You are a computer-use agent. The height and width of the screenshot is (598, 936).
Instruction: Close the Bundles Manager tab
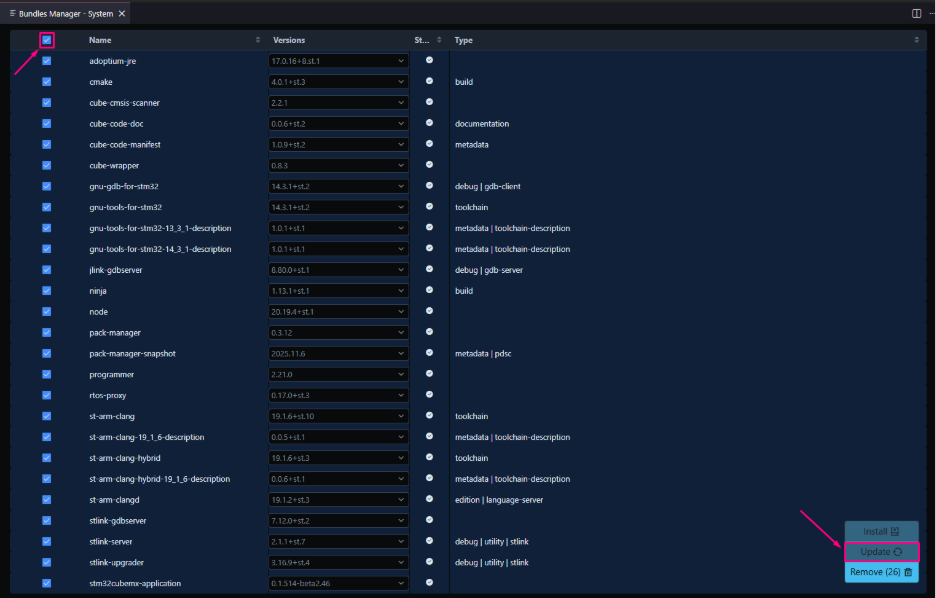pos(122,14)
